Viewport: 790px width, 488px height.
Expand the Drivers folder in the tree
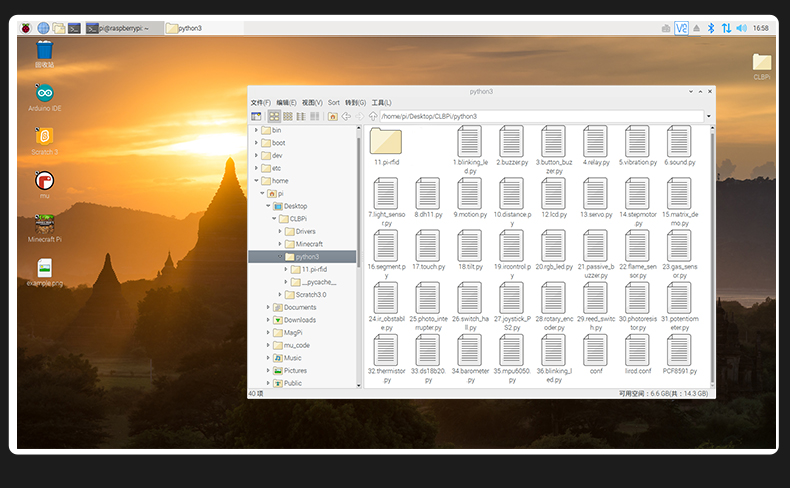(279, 231)
